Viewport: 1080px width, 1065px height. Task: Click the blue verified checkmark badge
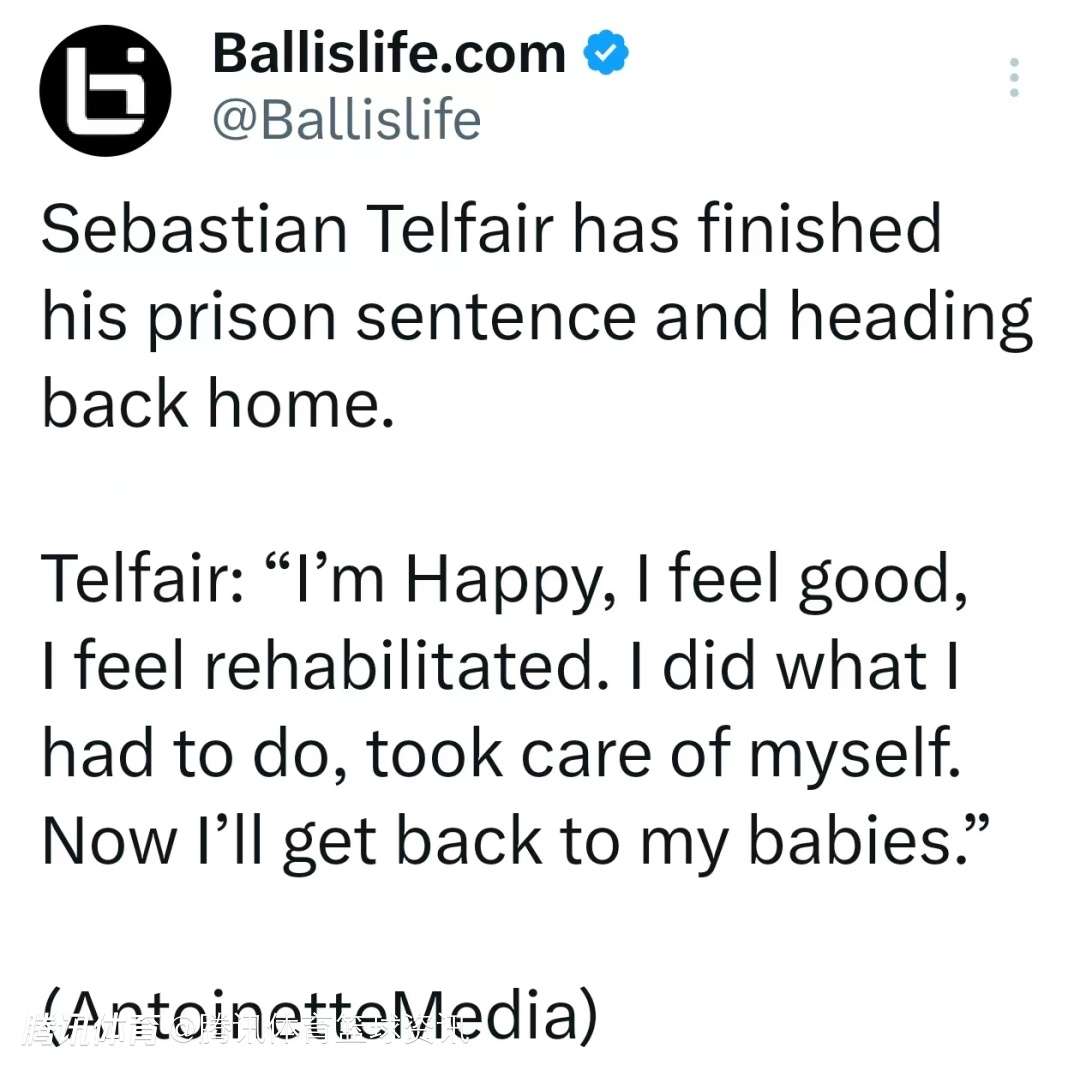pos(605,54)
